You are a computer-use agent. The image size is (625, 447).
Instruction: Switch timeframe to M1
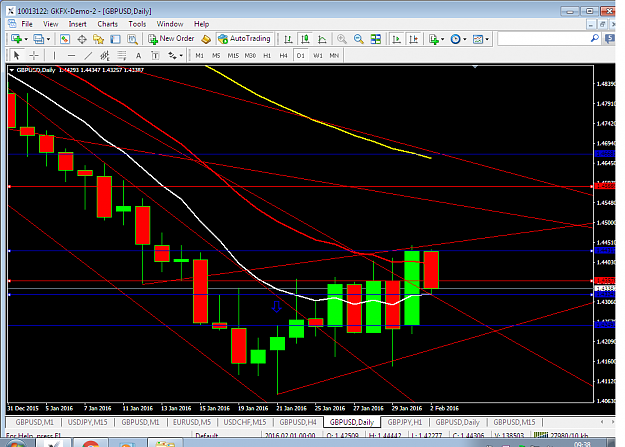pyautogui.click(x=199, y=55)
